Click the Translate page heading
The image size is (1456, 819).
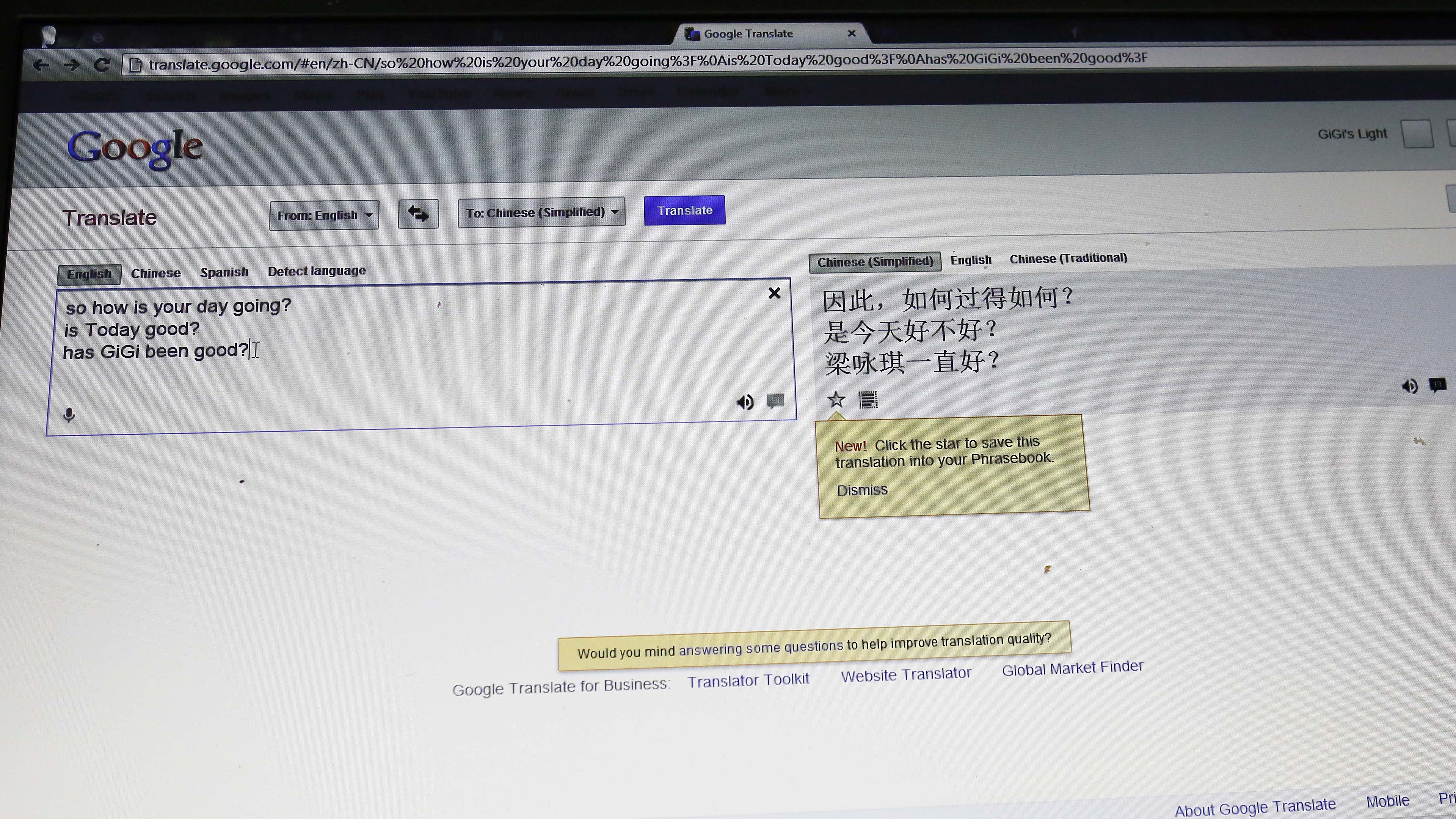coord(110,218)
